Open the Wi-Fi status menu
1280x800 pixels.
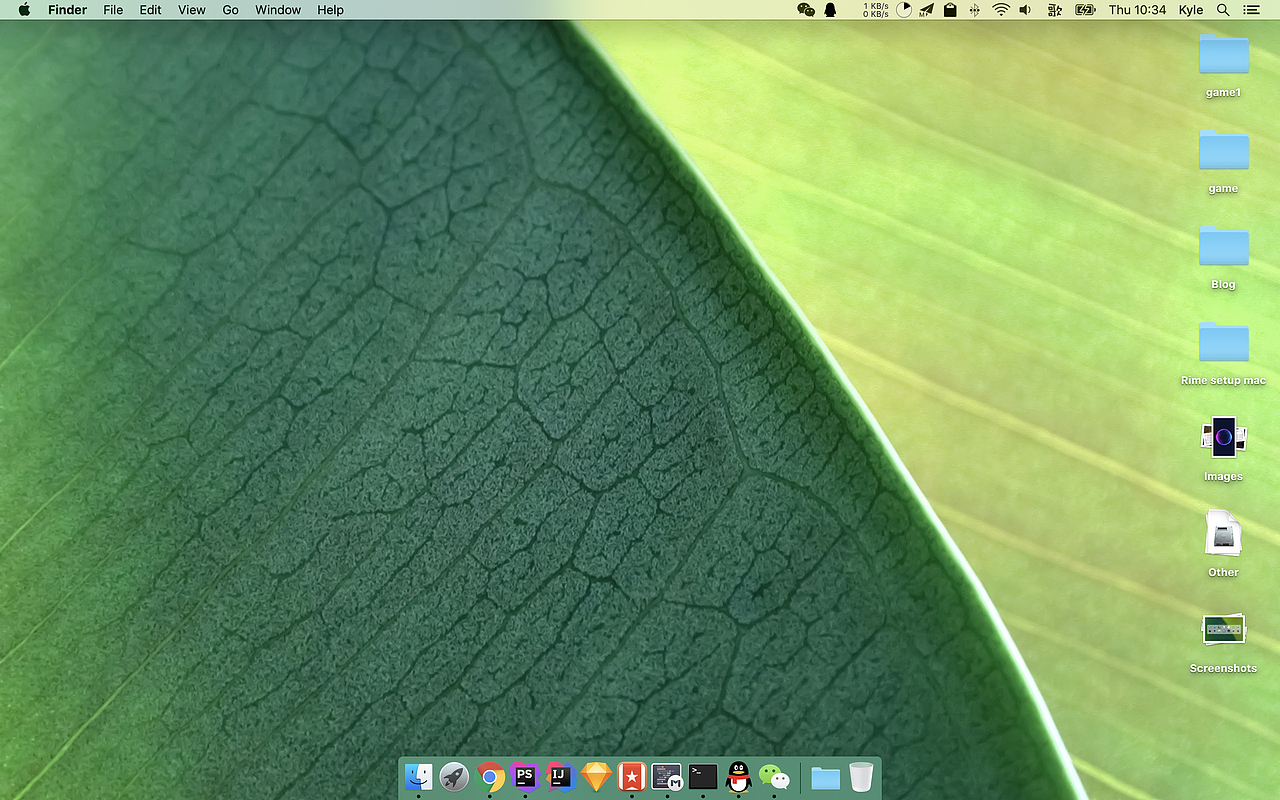coord(1001,10)
